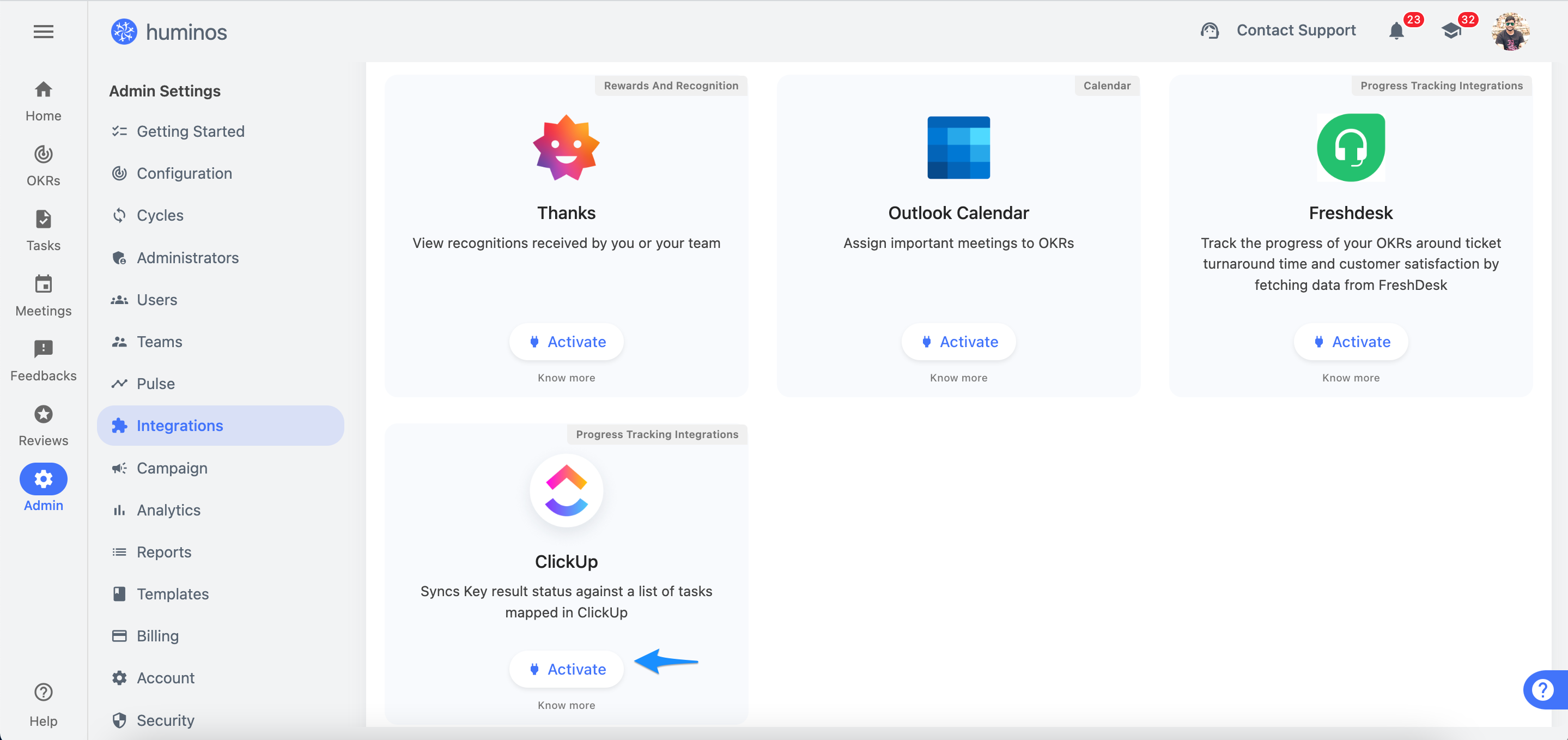1568x740 pixels.
Task: Select Integrations in Admin Settings
Action: coord(220,426)
